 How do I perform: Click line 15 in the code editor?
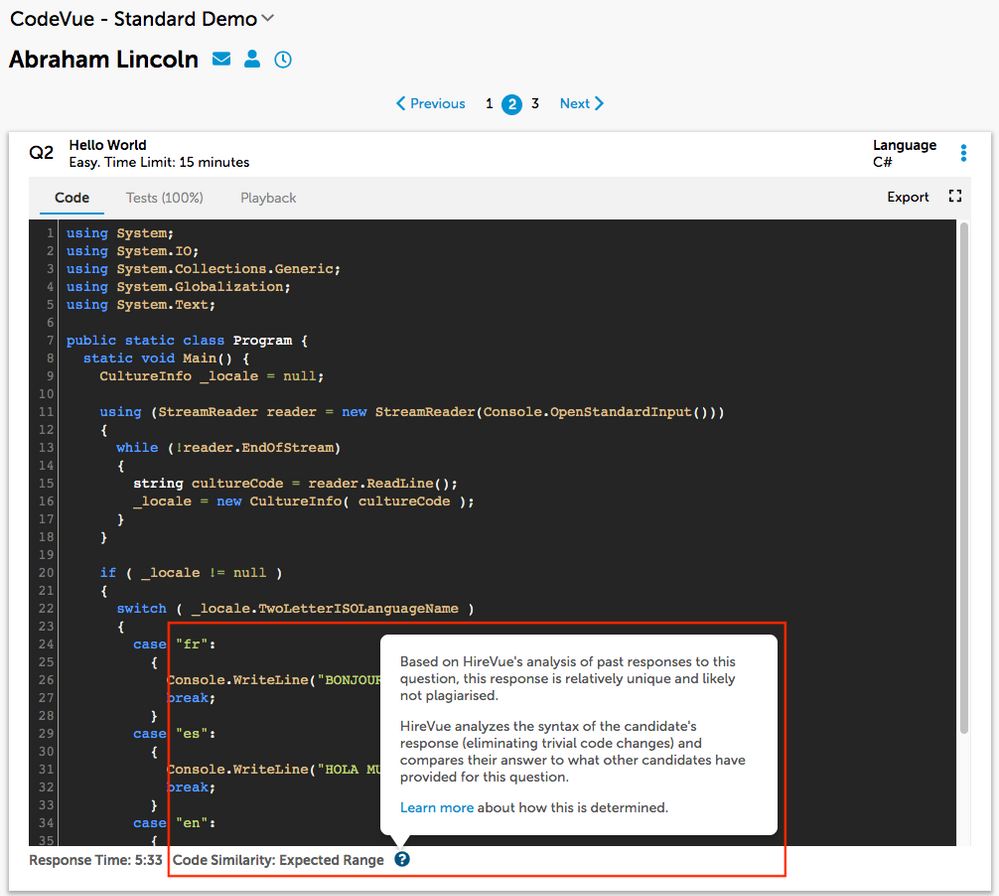tap(295, 483)
